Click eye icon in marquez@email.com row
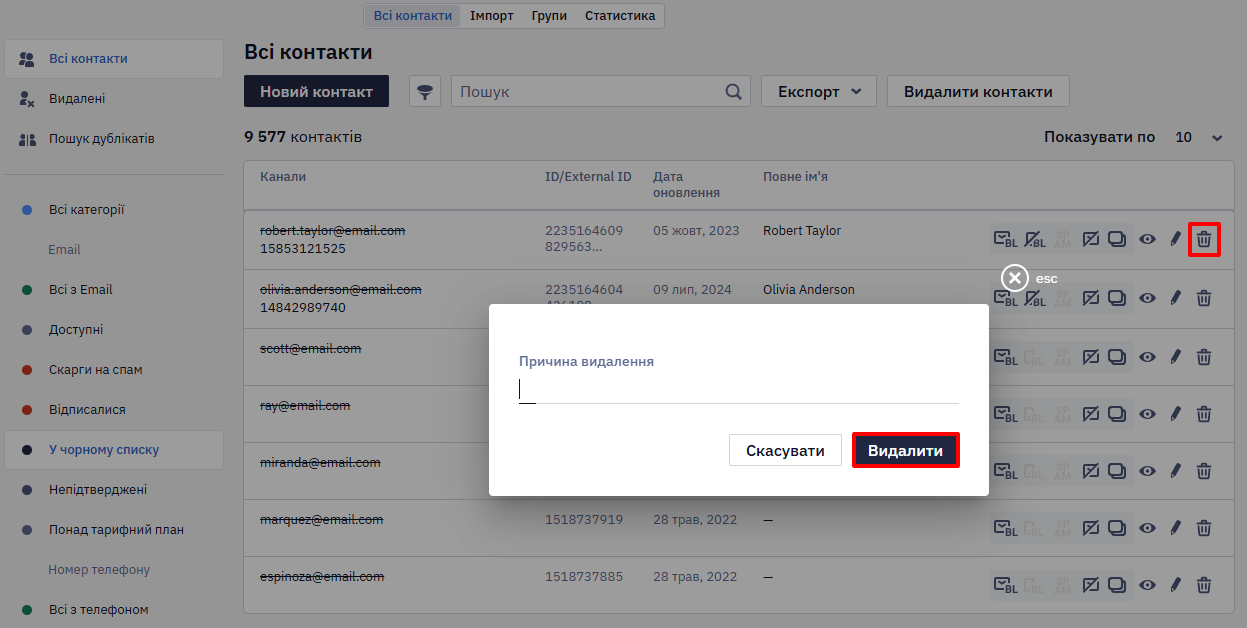The height and width of the screenshot is (628, 1247). coord(1148,527)
